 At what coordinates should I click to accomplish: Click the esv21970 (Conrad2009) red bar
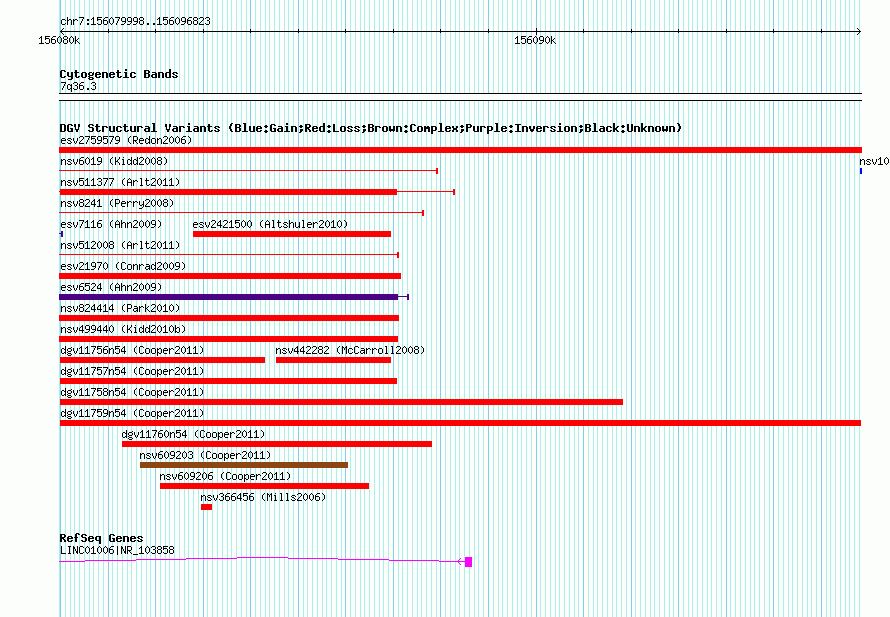[230, 276]
